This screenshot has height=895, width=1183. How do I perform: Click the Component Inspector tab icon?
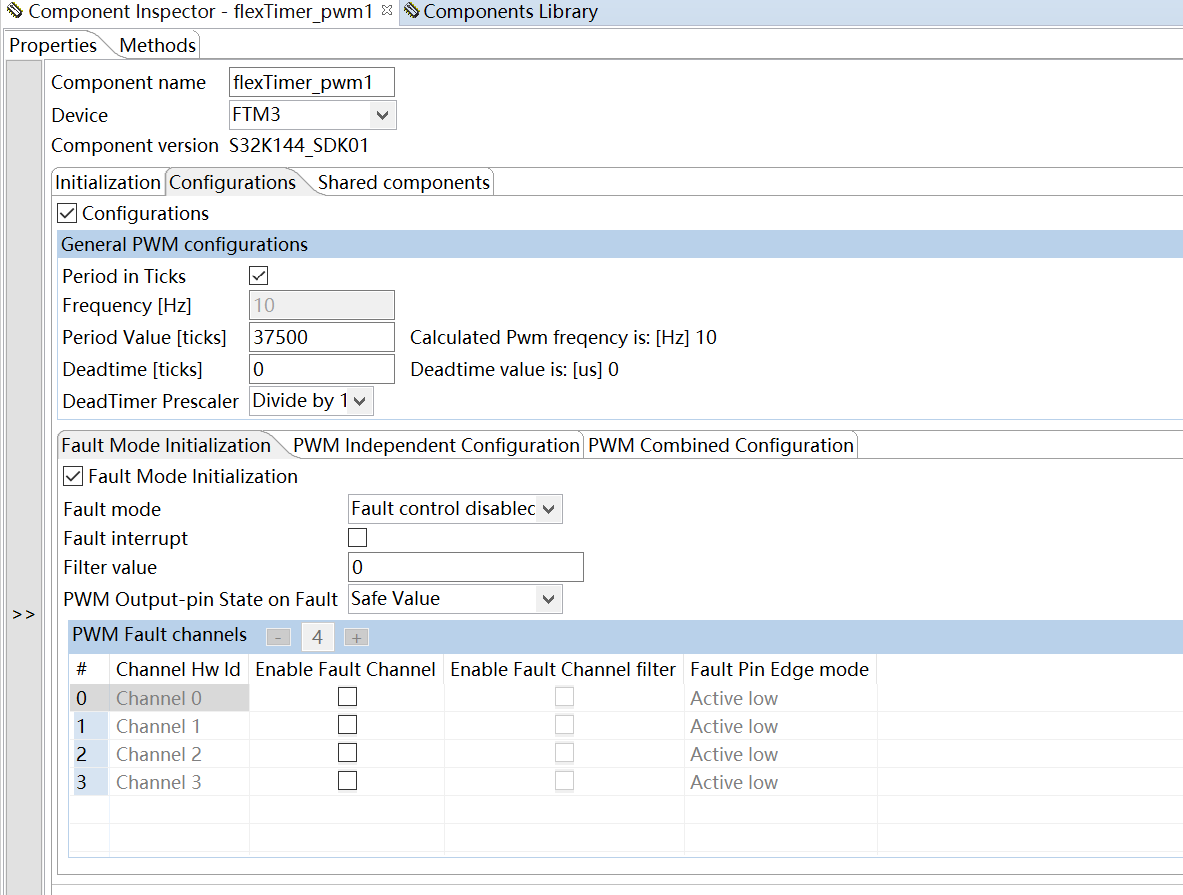pyautogui.click(x=14, y=11)
